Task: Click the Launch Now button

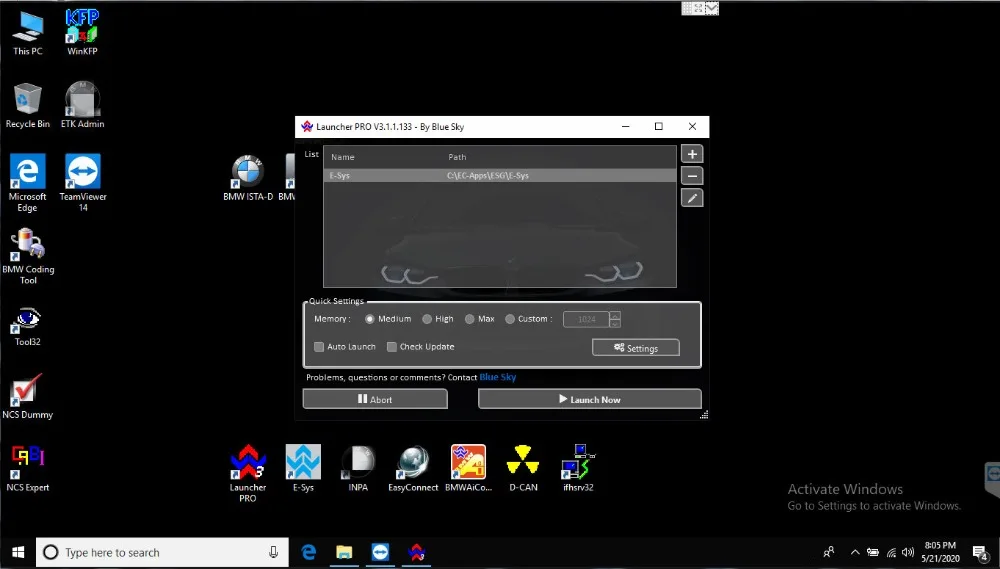Action: pyautogui.click(x=590, y=399)
